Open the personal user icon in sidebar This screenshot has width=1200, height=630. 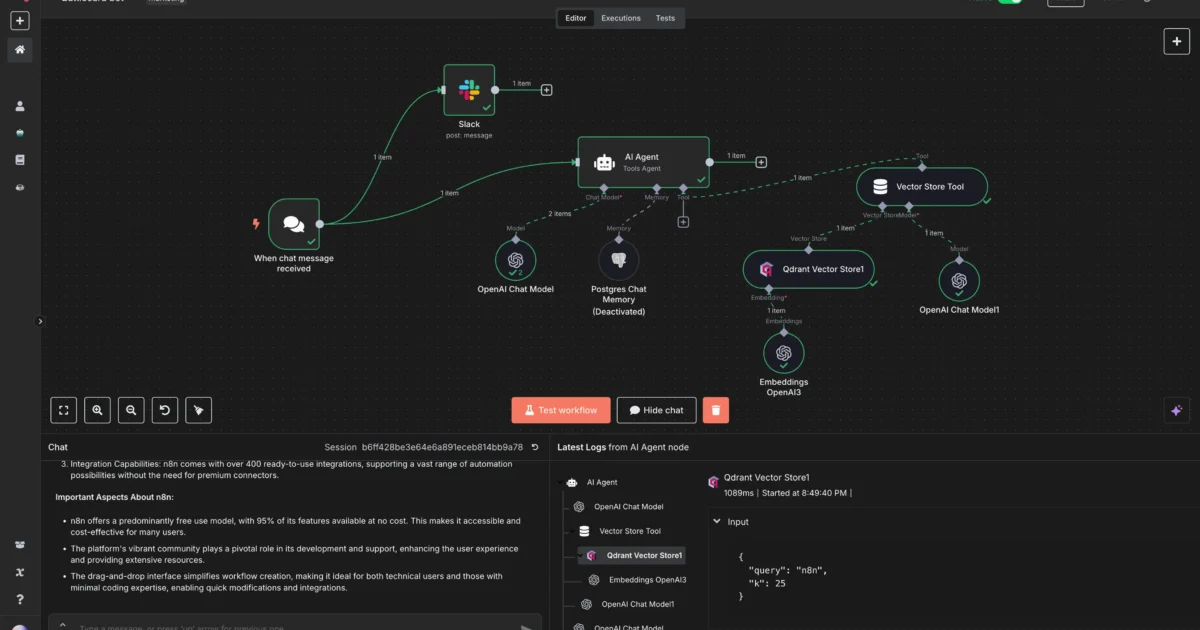tap(20, 106)
